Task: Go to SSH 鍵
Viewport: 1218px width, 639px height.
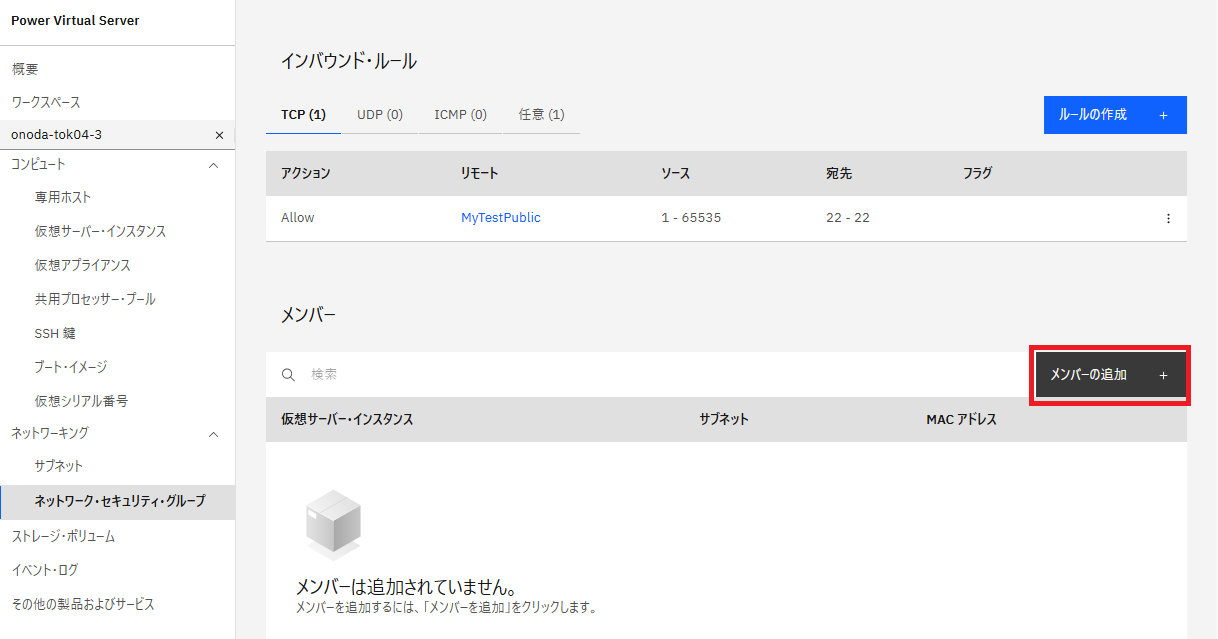Action: [55, 333]
